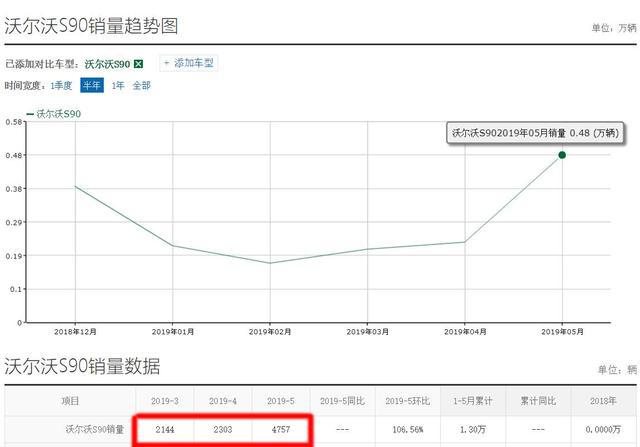Click the 2019年02月 axis label
640x447 pixels.
[270, 332]
